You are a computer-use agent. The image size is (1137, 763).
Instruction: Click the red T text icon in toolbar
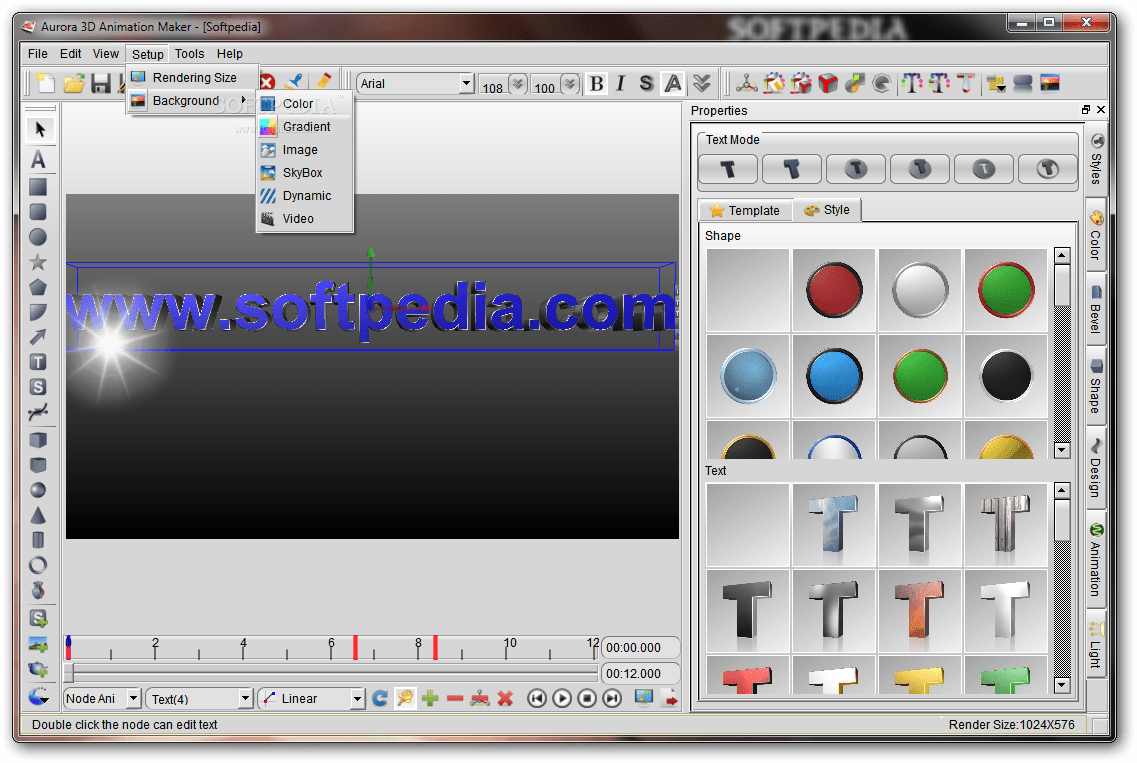click(x=966, y=83)
